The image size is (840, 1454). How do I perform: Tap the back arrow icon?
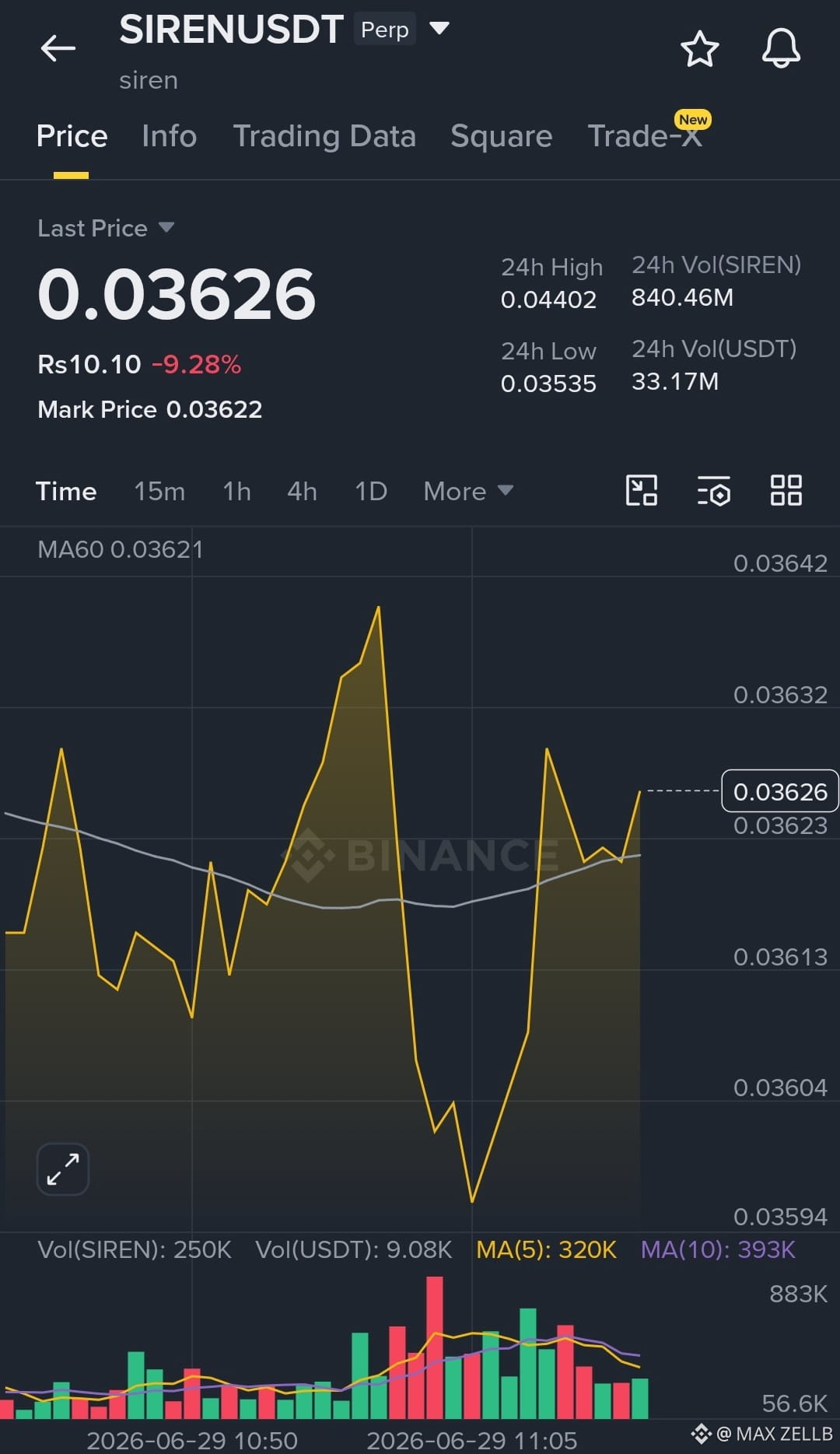(58, 48)
